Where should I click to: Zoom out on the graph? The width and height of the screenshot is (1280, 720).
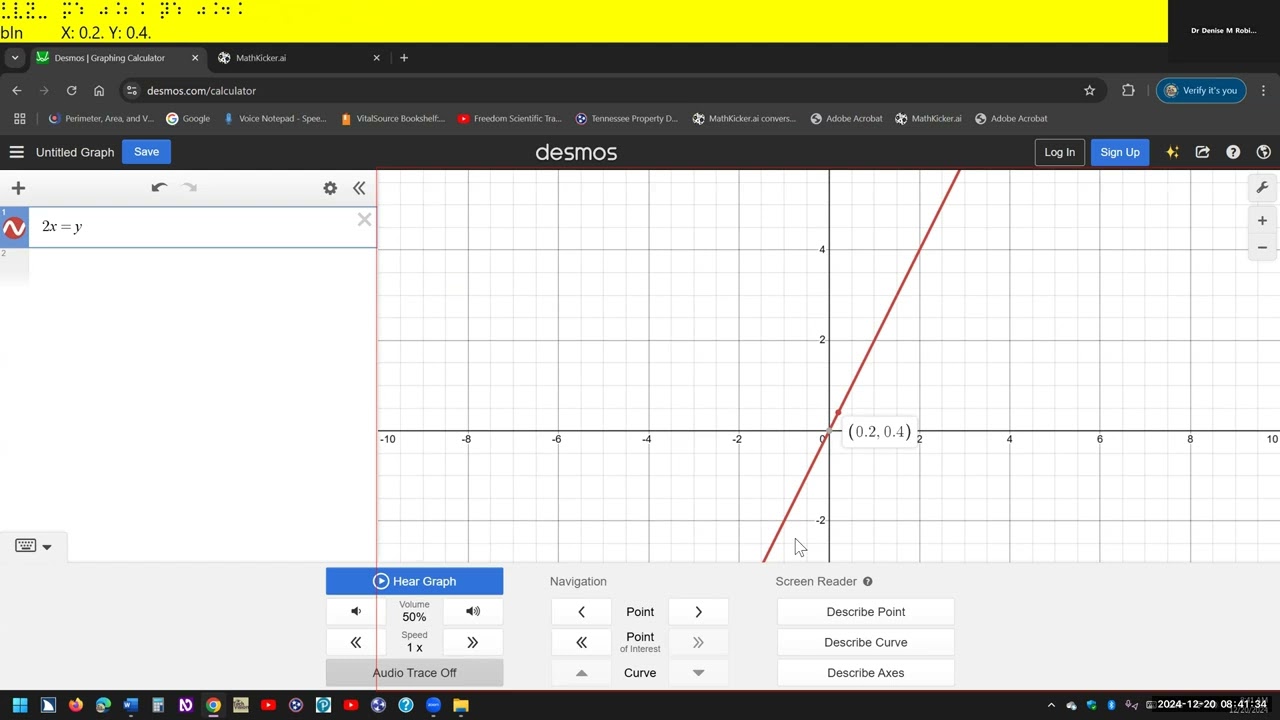tap(1262, 248)
